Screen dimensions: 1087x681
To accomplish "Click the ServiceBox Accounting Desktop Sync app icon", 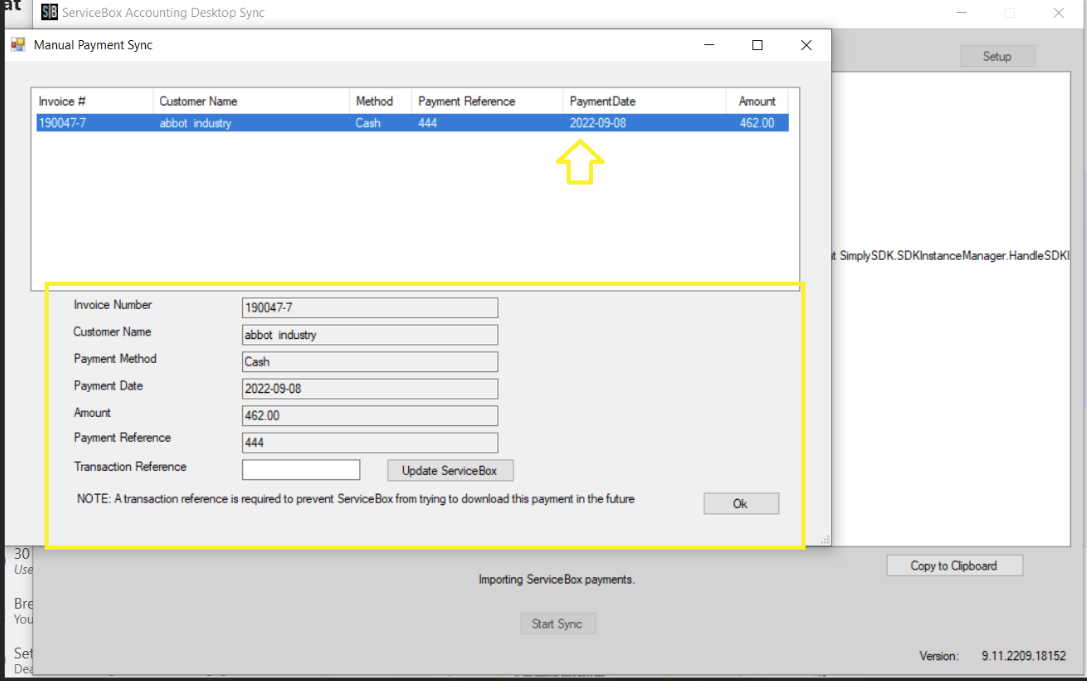I will coord(49,12).
